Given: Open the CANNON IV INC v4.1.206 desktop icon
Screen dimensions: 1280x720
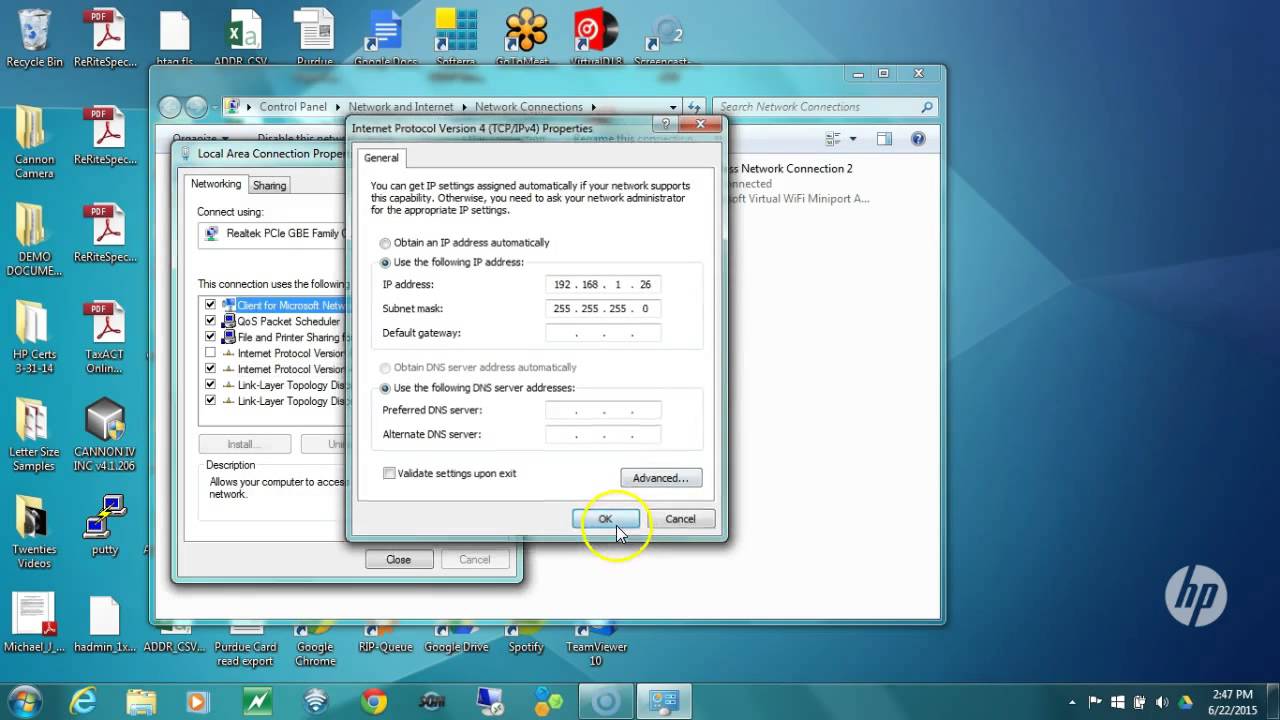Looking at the screenshot, I should [x=105, y=434].
